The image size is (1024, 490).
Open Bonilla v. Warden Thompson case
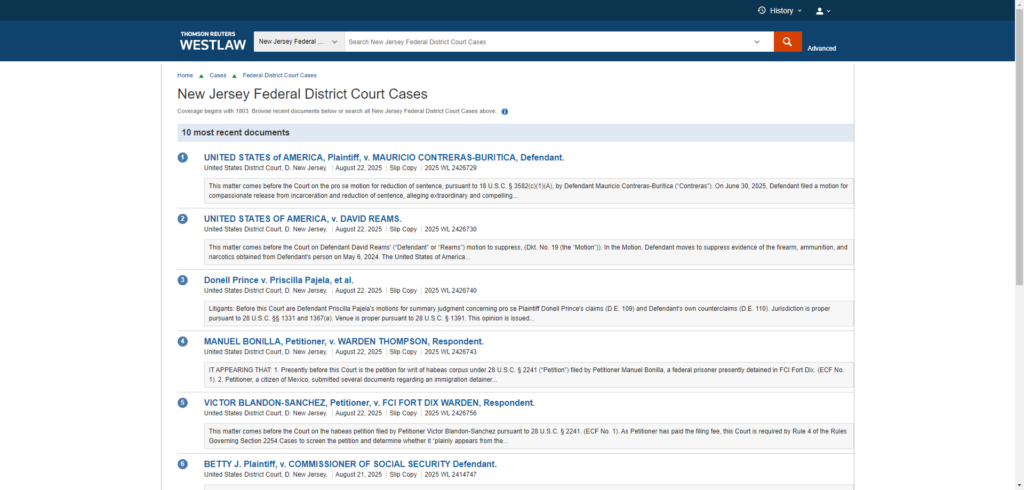(x=343, y=341)
